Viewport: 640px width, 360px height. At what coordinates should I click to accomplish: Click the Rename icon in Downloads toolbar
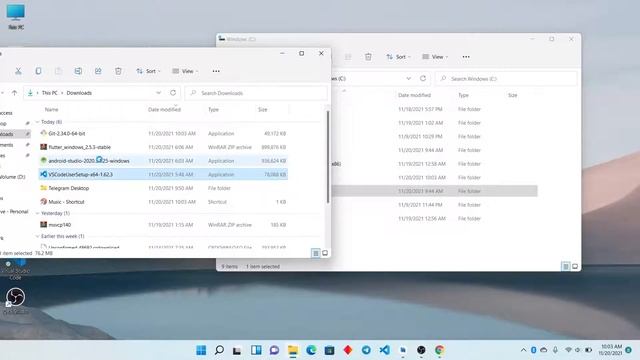click(x=78, y=71)
